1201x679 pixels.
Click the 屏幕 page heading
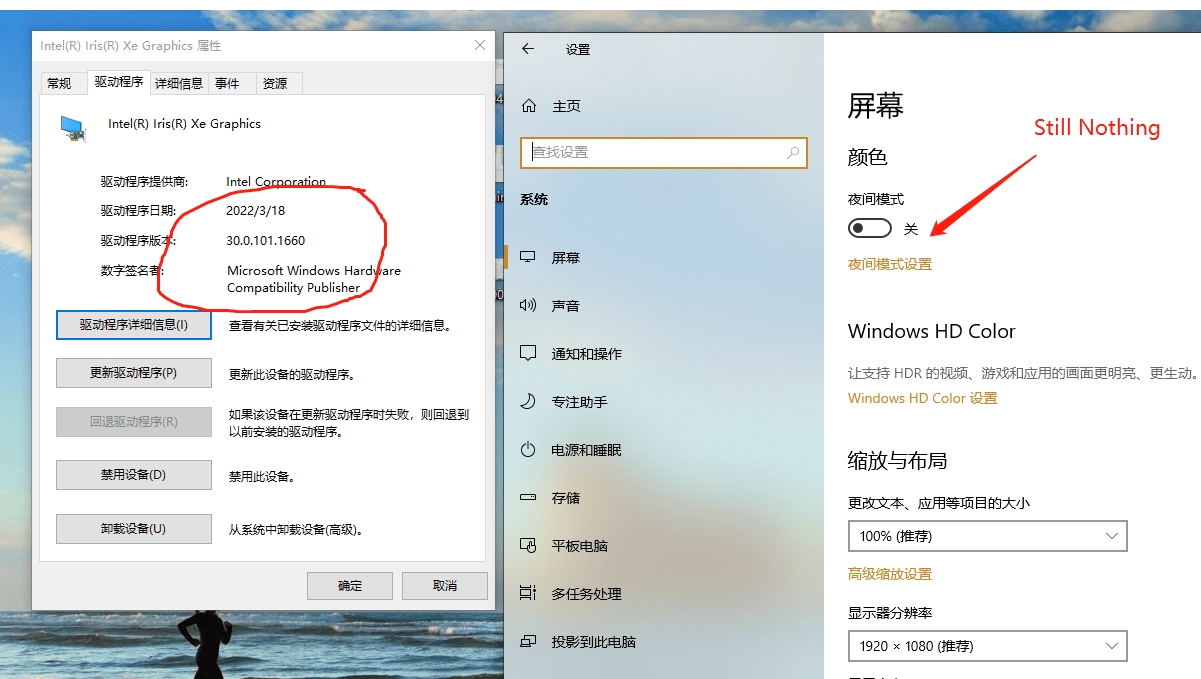[876, 106]
